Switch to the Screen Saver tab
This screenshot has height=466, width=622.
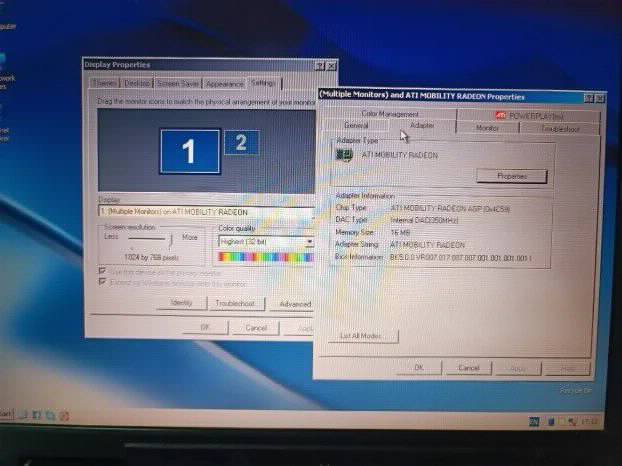pos(178,84)
